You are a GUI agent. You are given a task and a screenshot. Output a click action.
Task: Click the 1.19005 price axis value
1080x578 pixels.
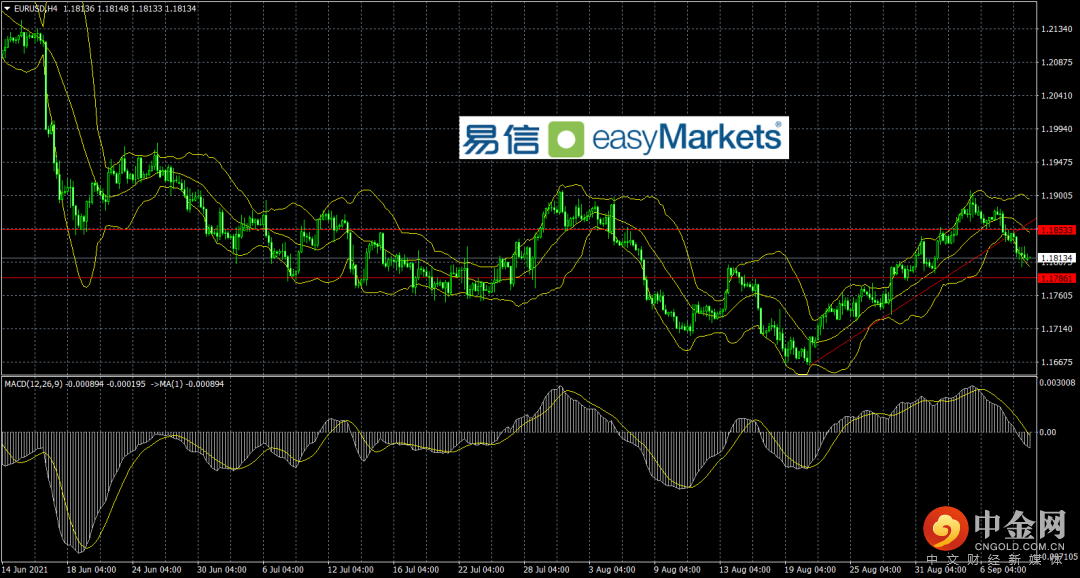tap(1057, 196)
